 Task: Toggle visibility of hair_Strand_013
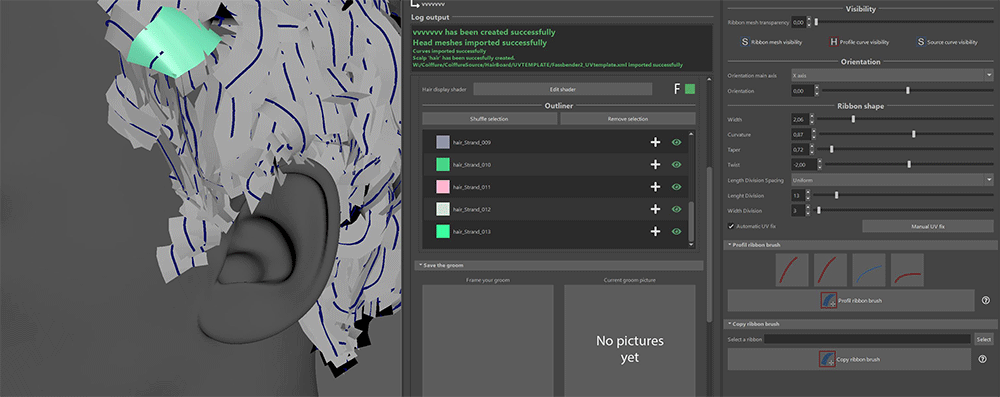coord(677,232)
